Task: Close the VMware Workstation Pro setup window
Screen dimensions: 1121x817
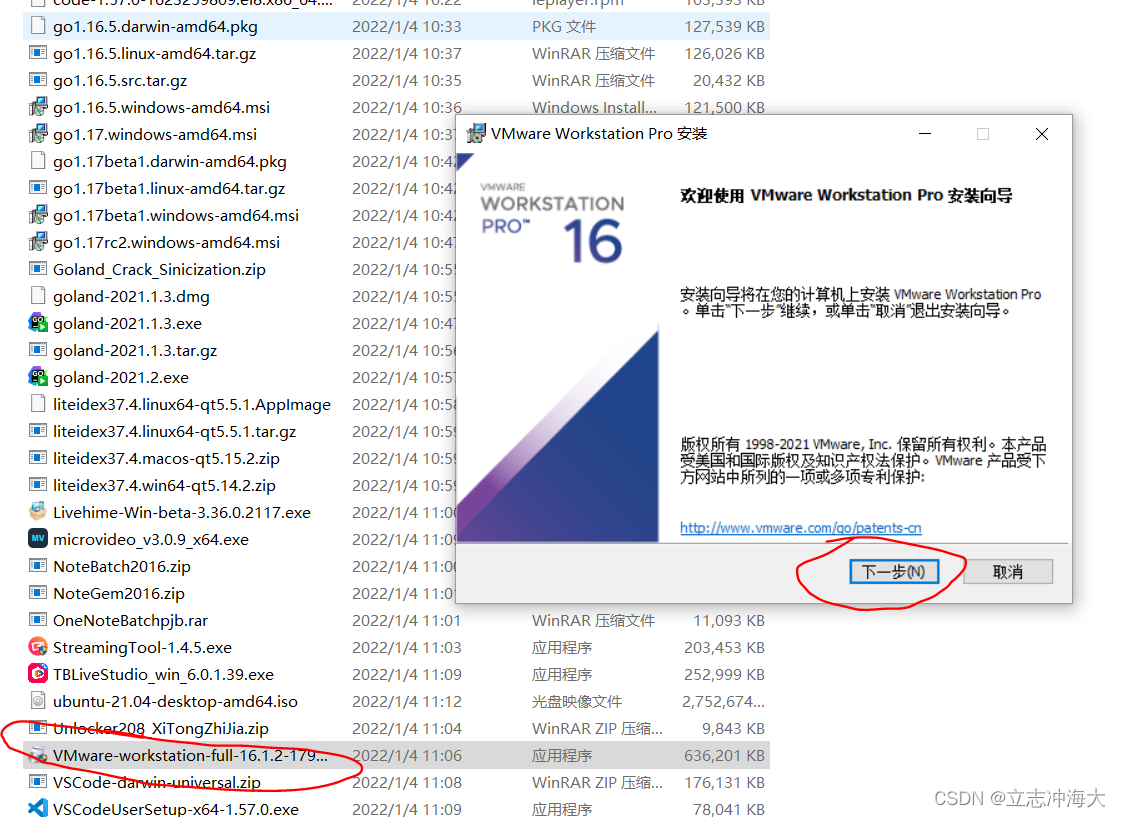Action: pyautogui.click(x=1042, y=134)
